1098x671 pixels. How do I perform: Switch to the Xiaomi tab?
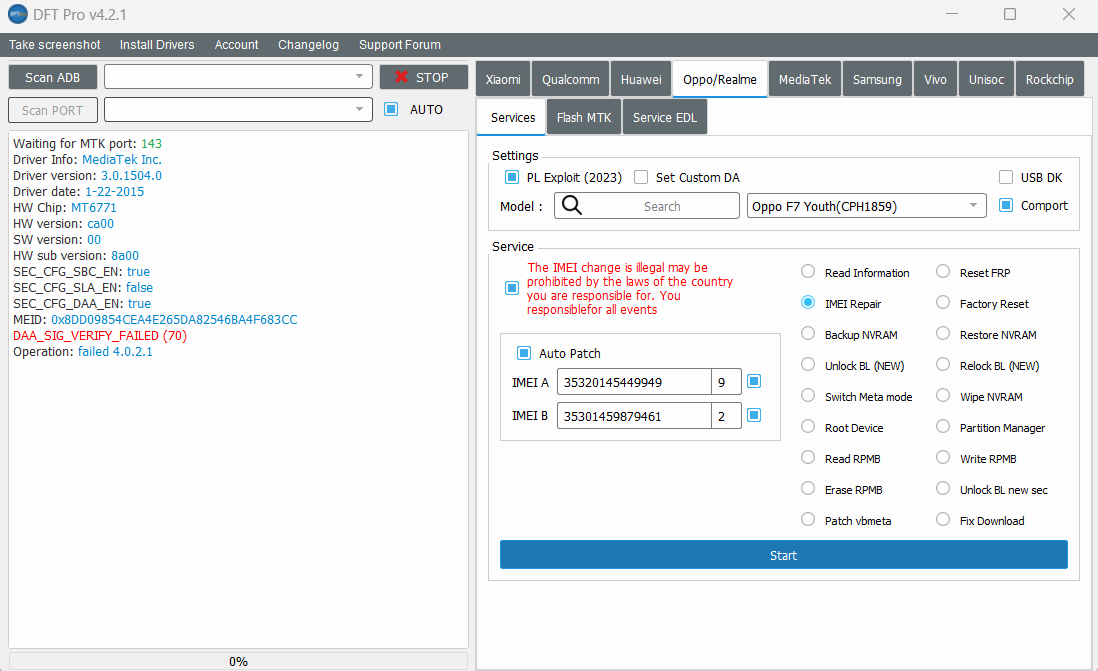click(503, 79)
